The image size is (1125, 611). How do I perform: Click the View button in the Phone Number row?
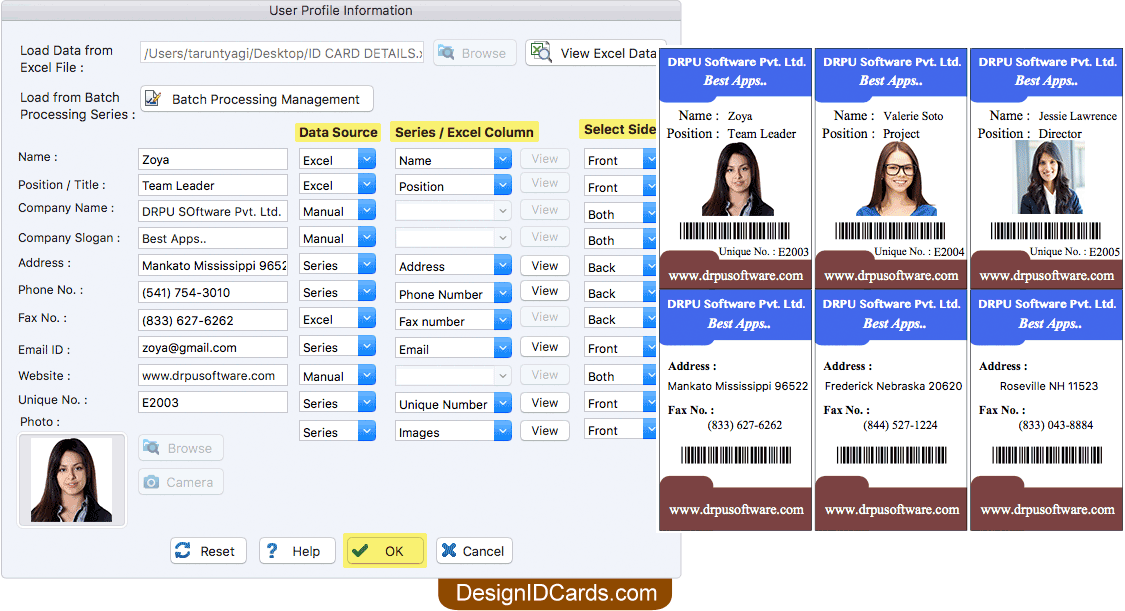point(545,290)
